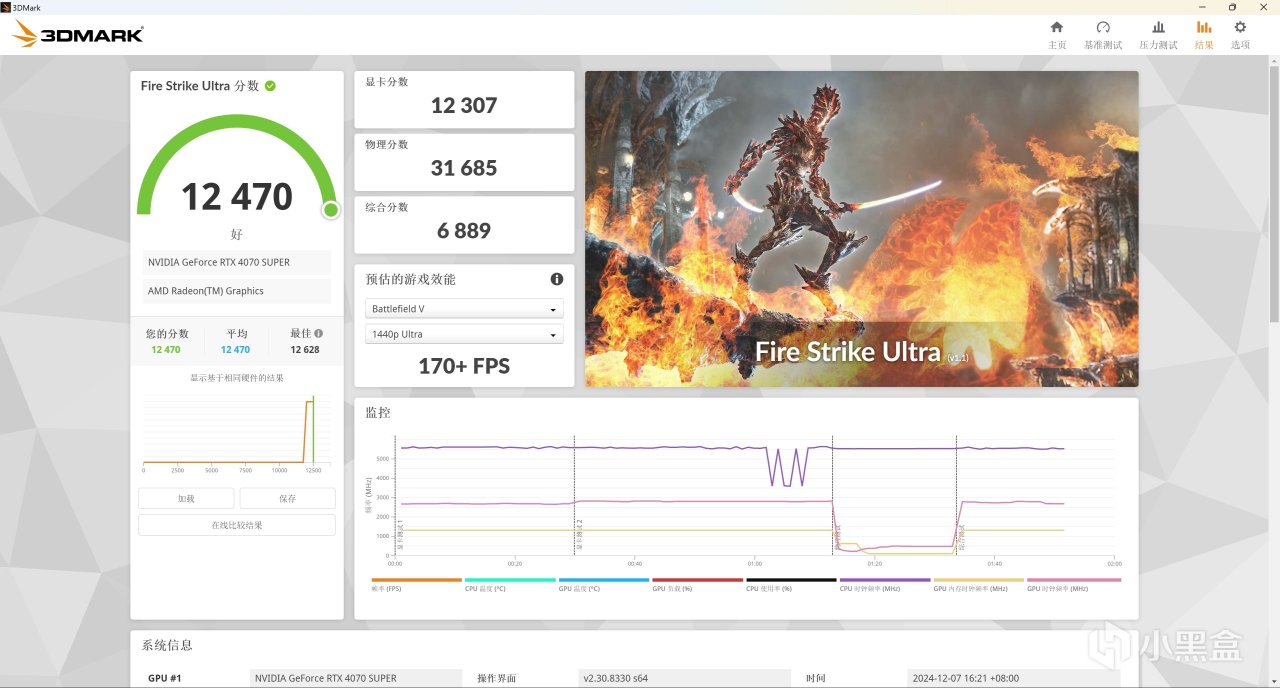
Task: Click the score distribution chart
Action: pyautogui.click(x=236, y=435)
